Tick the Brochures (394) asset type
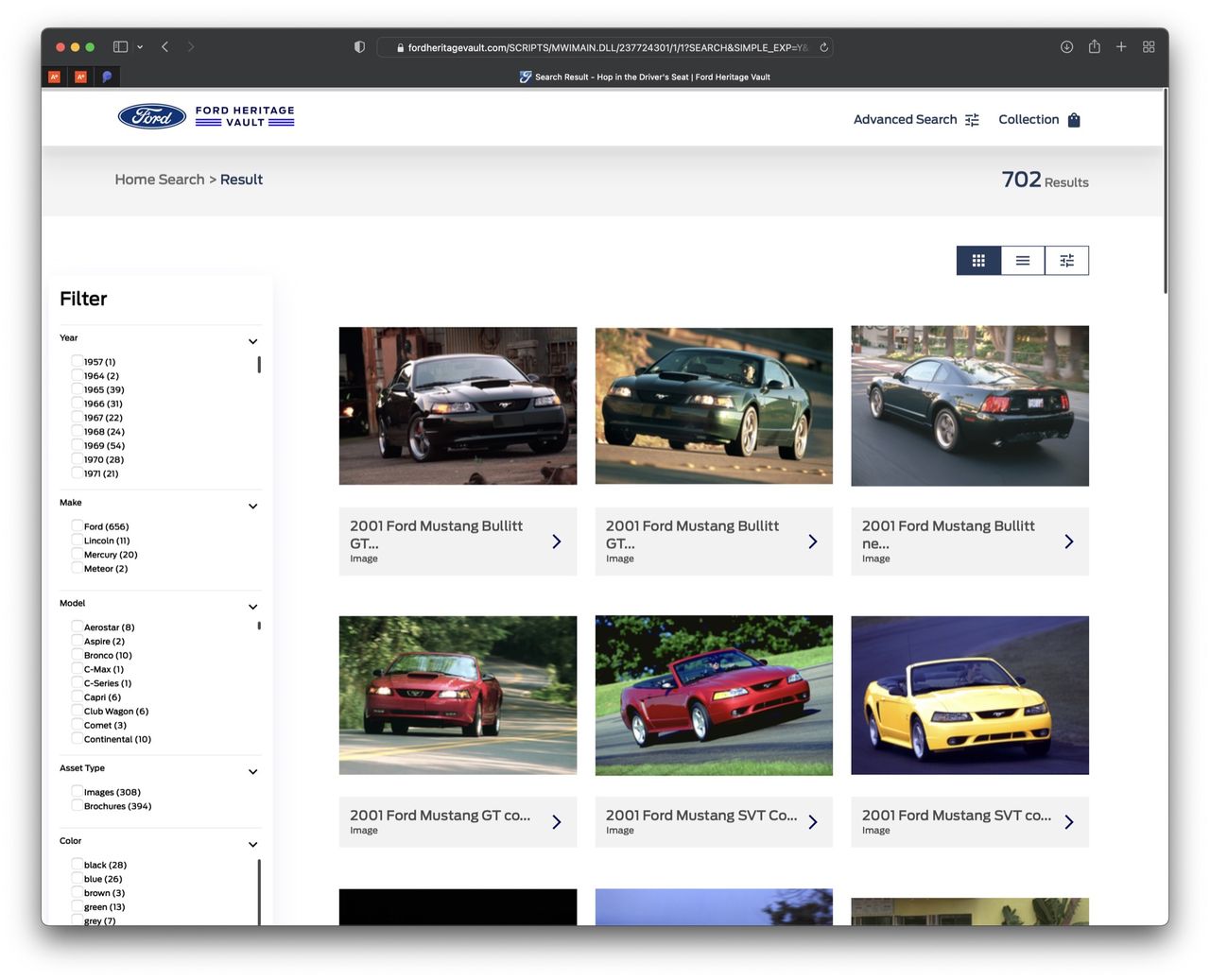The height and width of the screenshot is (980, 1210). pos(77,806)
